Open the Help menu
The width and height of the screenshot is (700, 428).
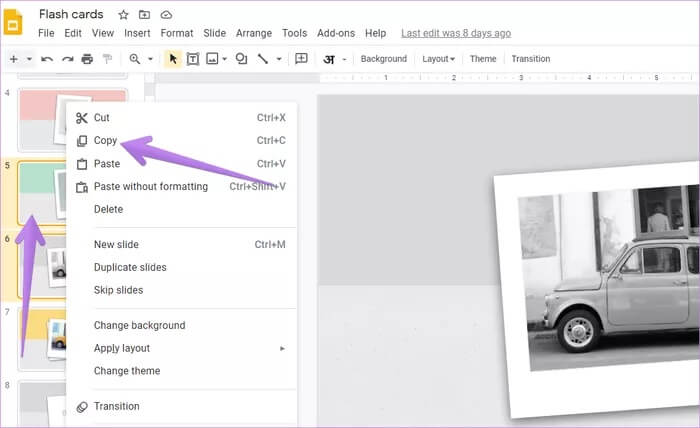click(375, 33)
